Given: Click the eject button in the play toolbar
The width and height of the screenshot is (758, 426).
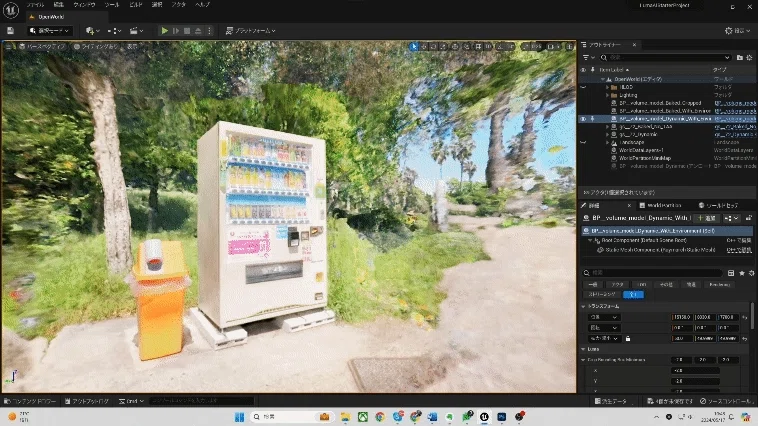Looking at the screenshot, I should pyautogui.click(x=198, y=30).
